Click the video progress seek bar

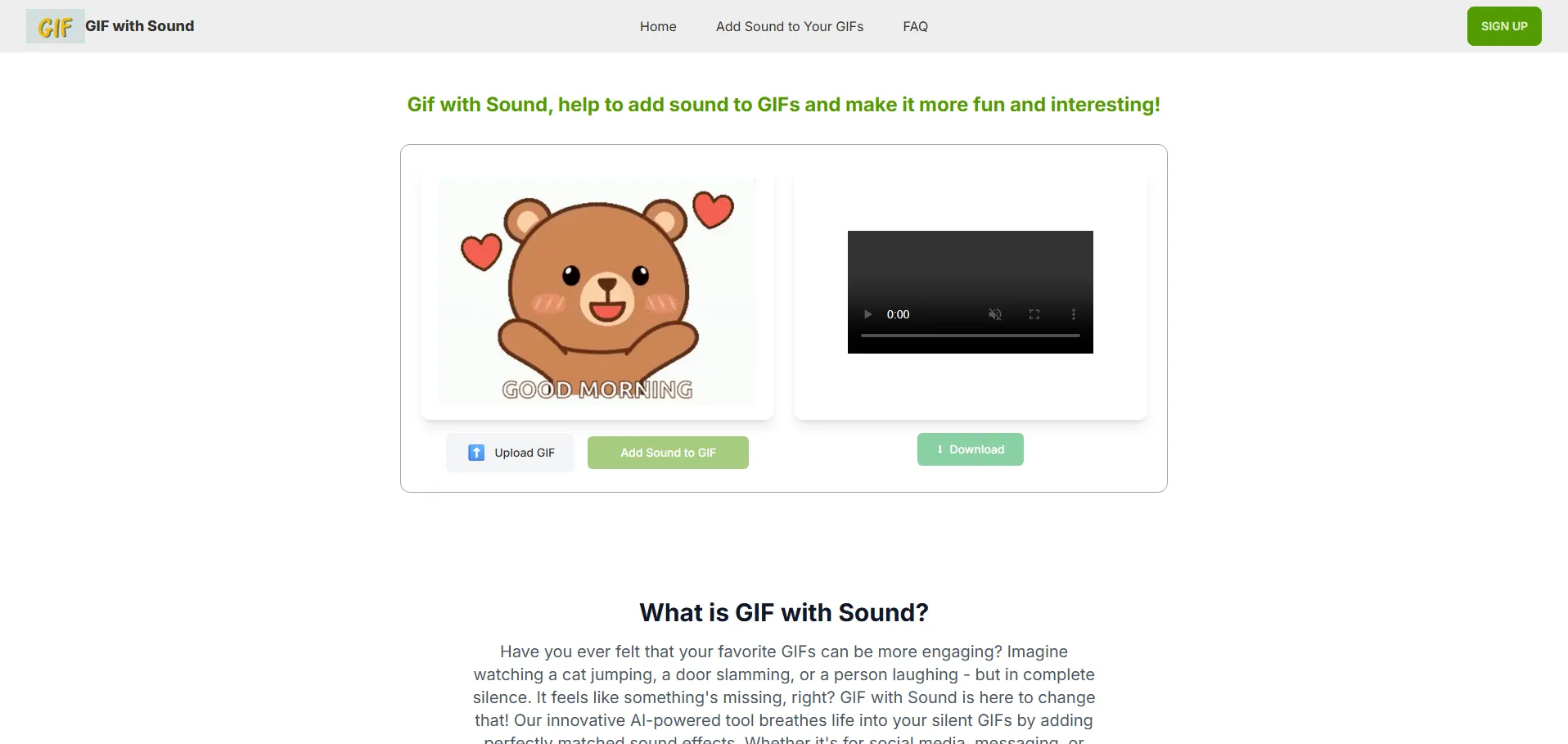971,336
